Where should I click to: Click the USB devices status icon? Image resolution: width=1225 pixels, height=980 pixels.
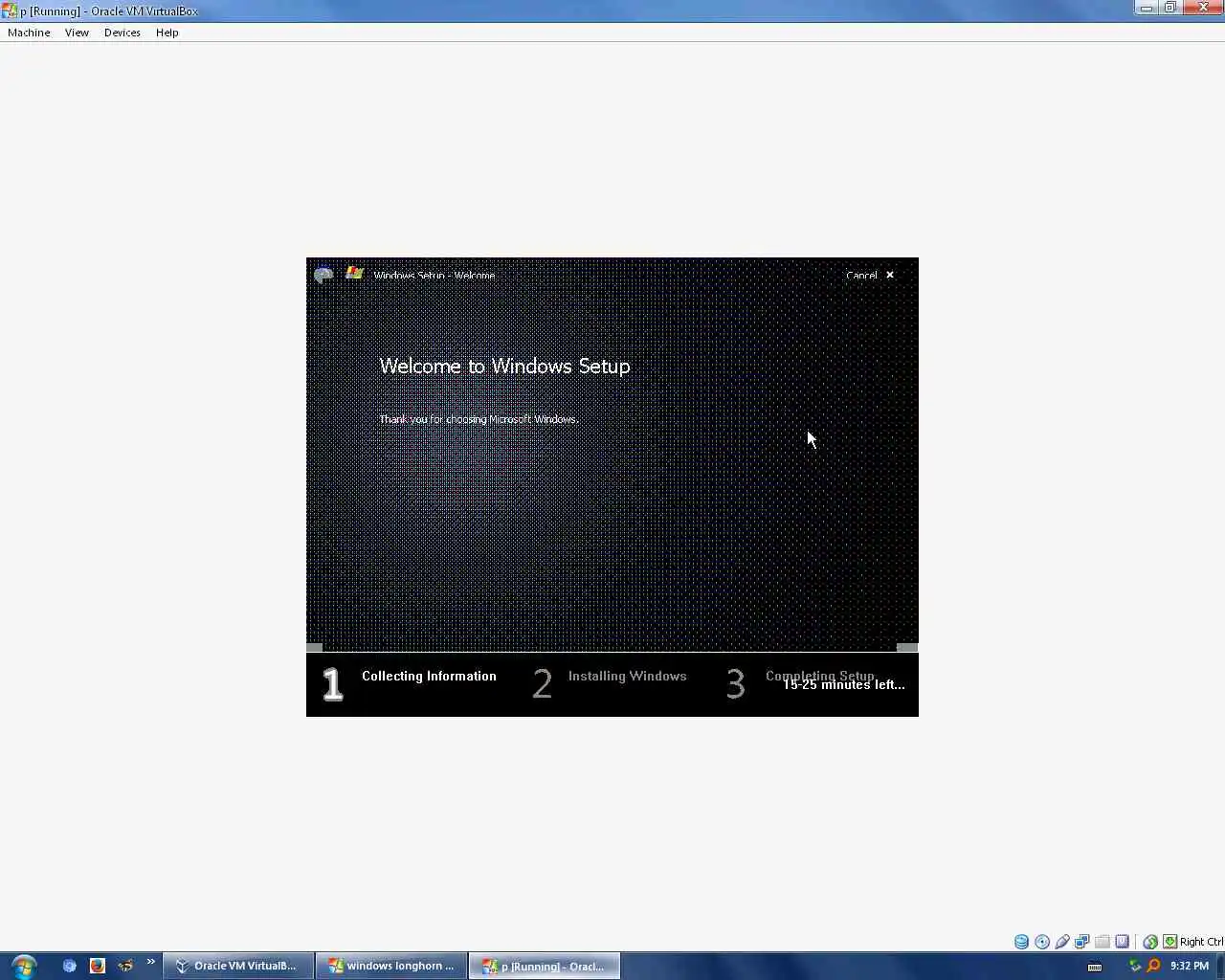pyautogui.click(x=1062, y=942)
